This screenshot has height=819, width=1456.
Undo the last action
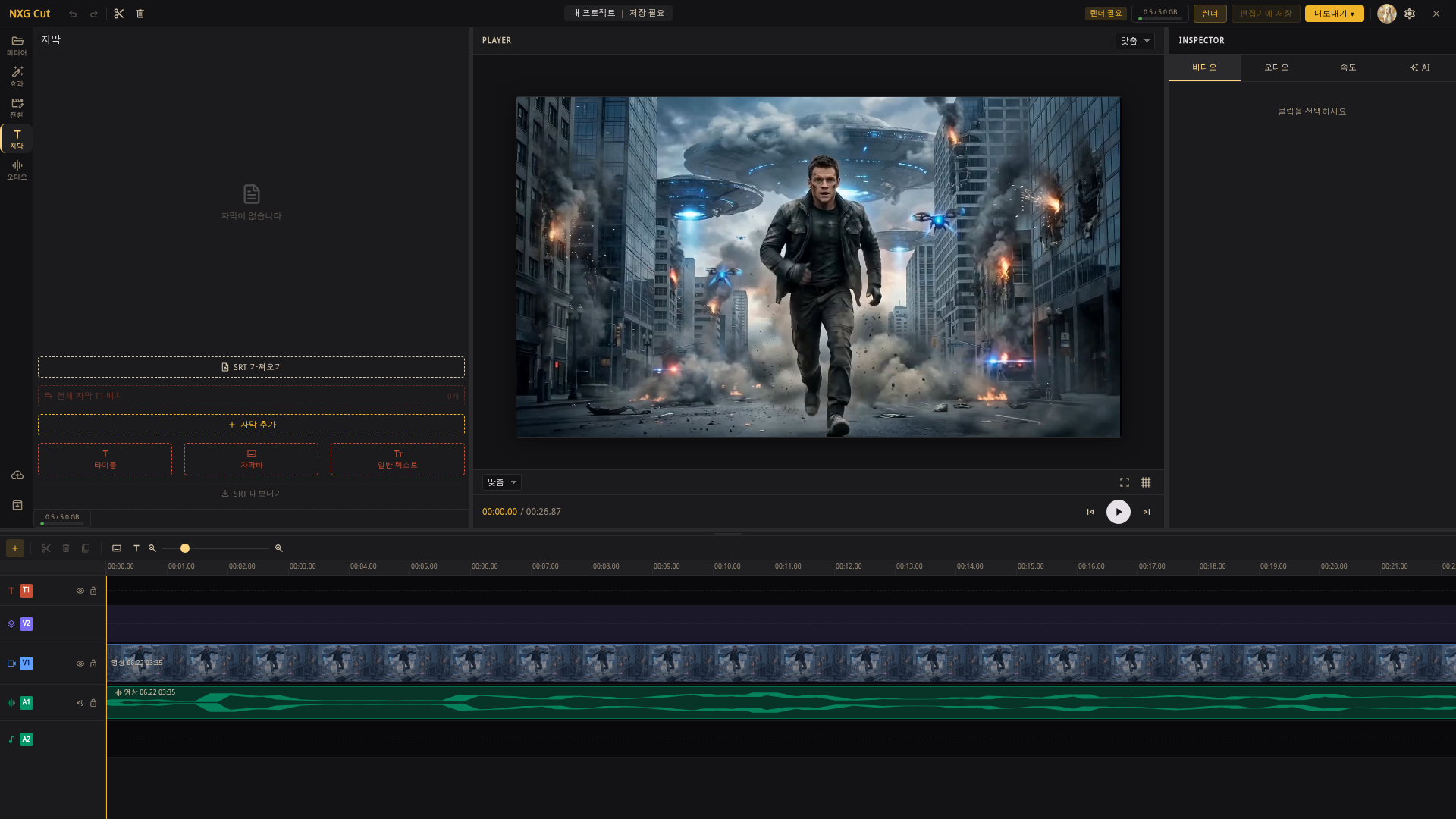click(73, 14)
